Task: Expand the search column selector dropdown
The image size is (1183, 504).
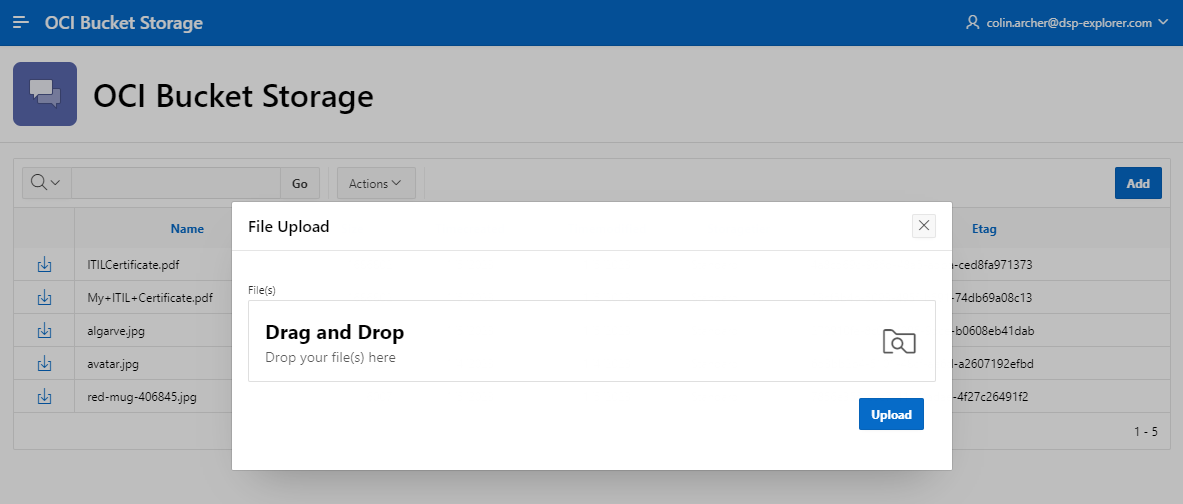Action: (x=47, y=183)
